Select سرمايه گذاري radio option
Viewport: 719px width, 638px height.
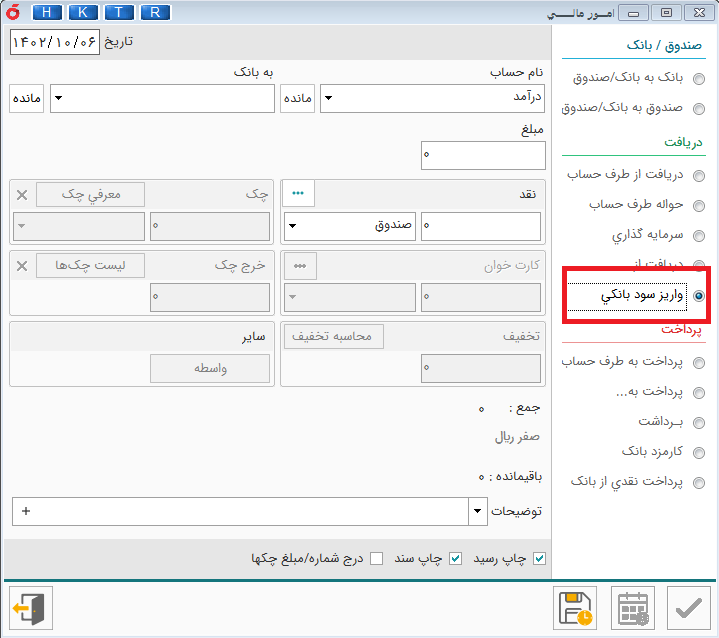[x=699, y=236]
